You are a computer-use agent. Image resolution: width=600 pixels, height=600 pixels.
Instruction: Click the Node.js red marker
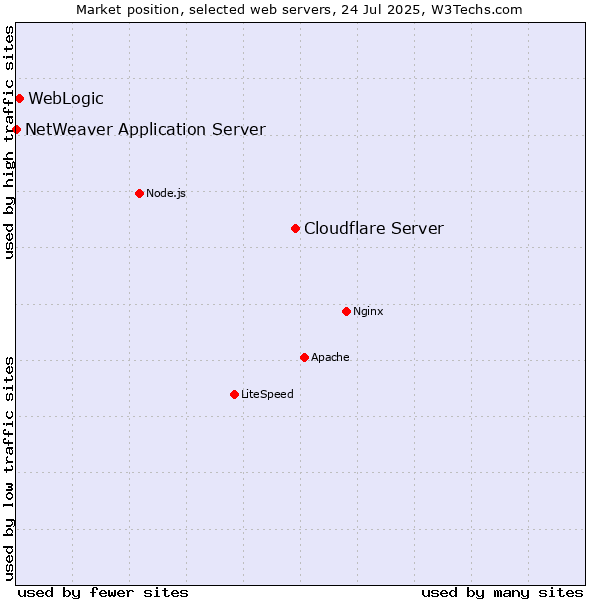click(140, 194)
